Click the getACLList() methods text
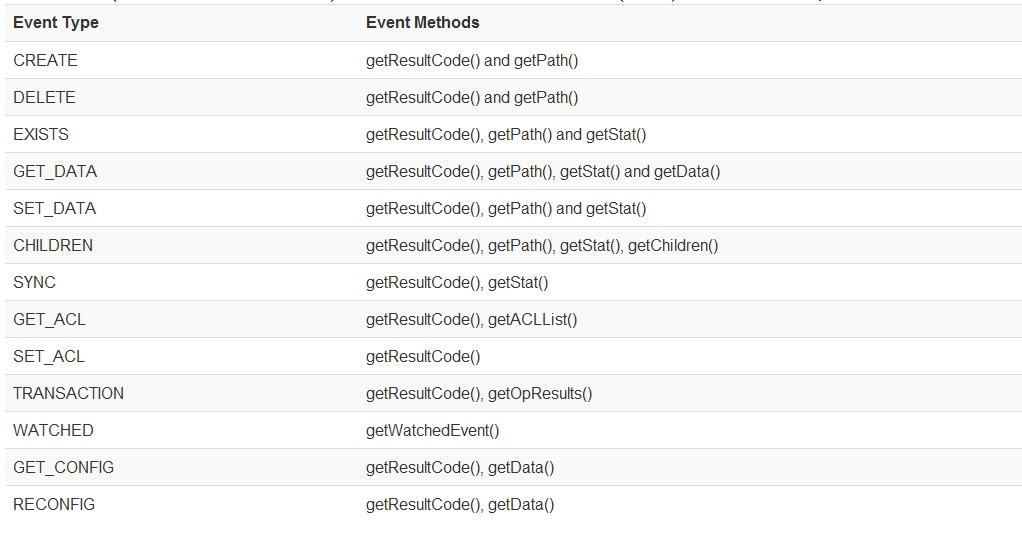Viewport: 1022px width, 540px height. coord(533,320)
